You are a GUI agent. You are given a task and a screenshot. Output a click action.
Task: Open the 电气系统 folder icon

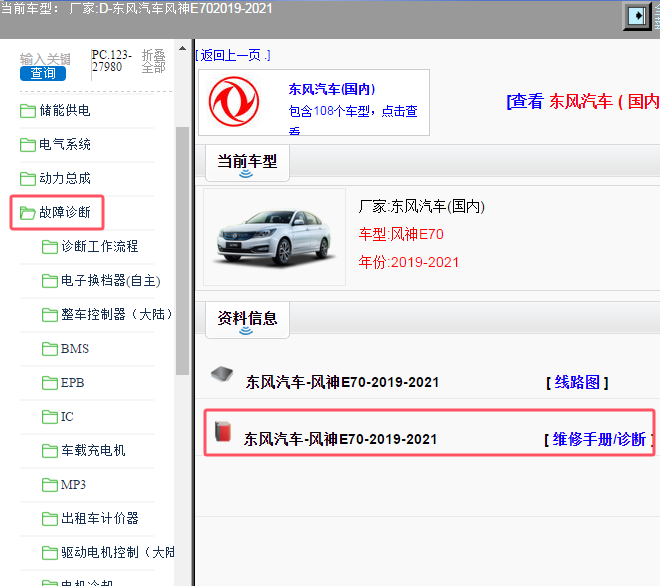(x=28, y=145)
